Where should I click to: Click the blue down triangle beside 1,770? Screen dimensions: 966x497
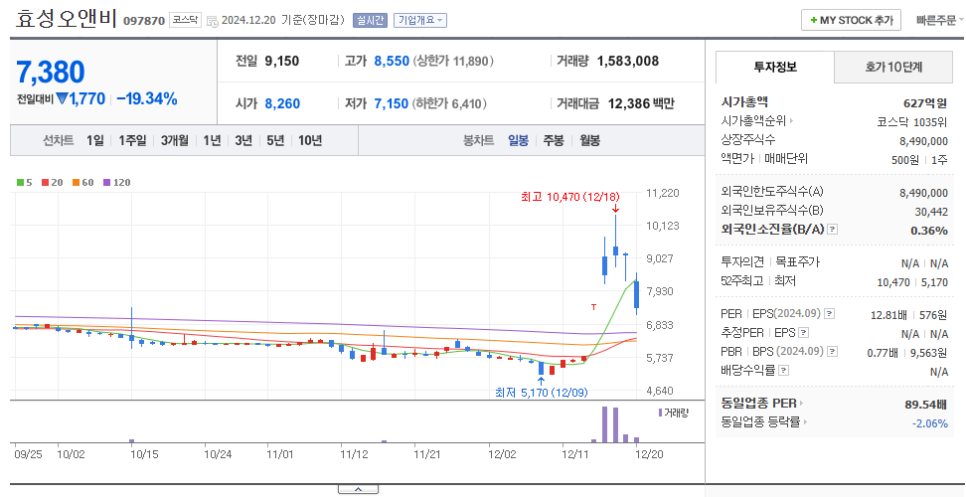point(62,99)
